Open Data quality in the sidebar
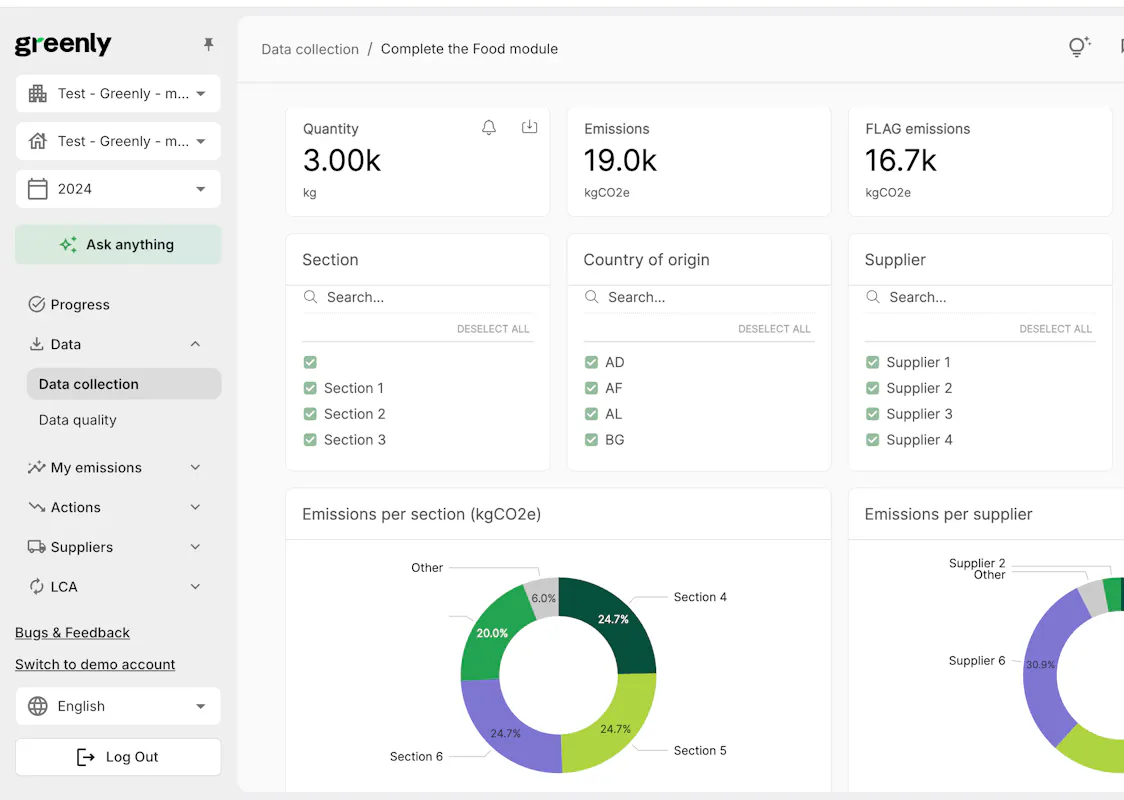Image resolution: width=1124 pixels, height=800 pixels. coord(77,420)
